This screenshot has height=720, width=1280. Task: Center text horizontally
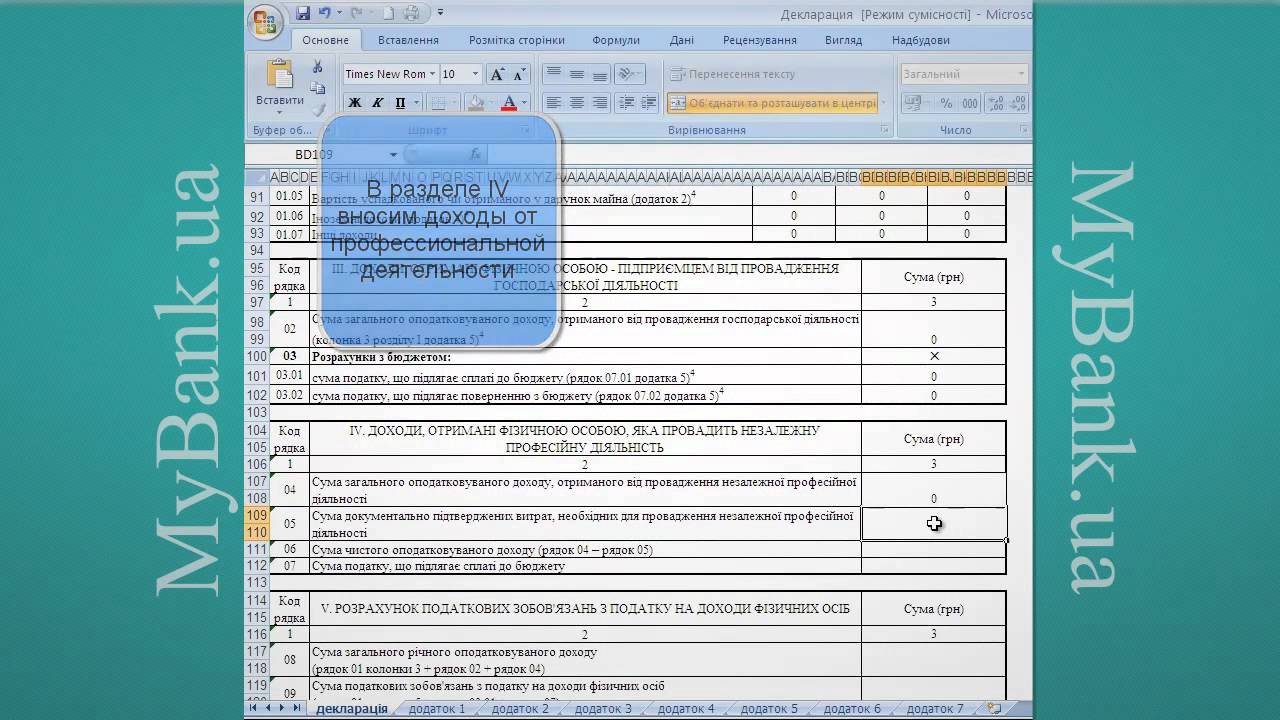coord(576,102)
